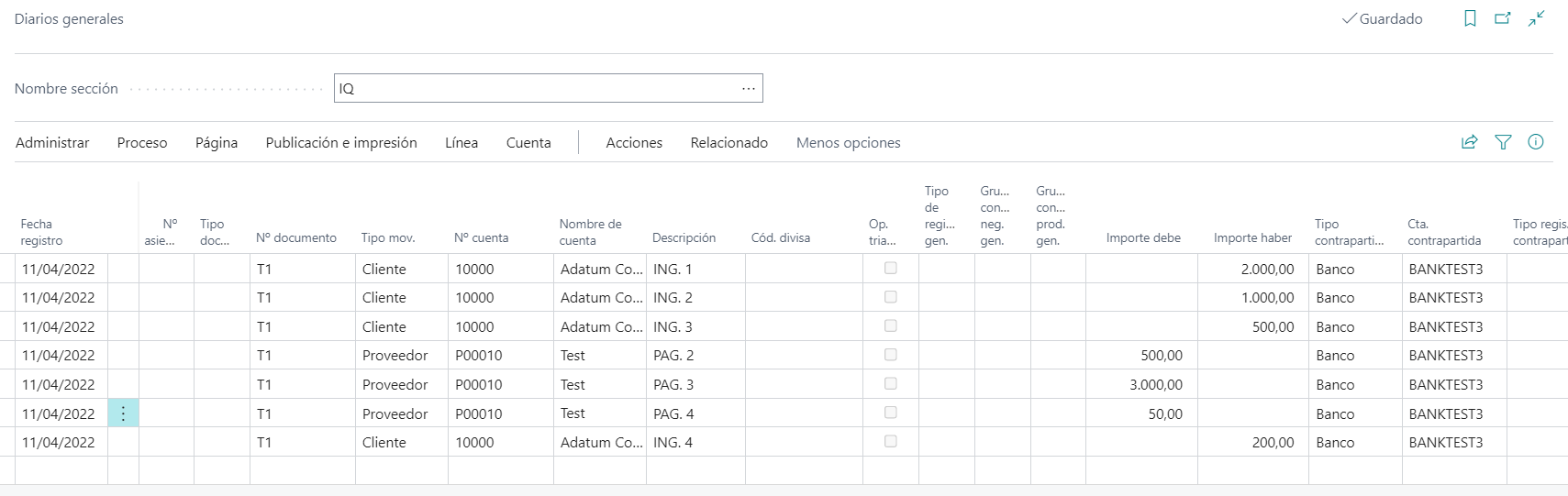Open the Relacionado menu

729,143
